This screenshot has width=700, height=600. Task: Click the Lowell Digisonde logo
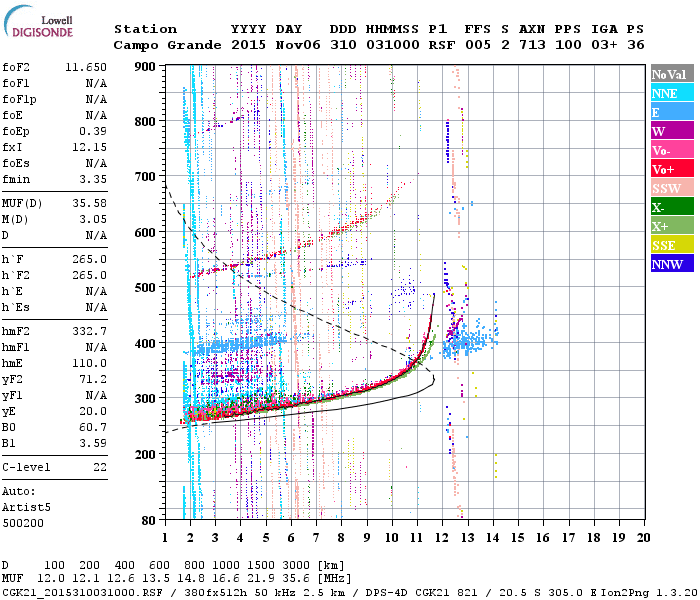pos(38,22)
